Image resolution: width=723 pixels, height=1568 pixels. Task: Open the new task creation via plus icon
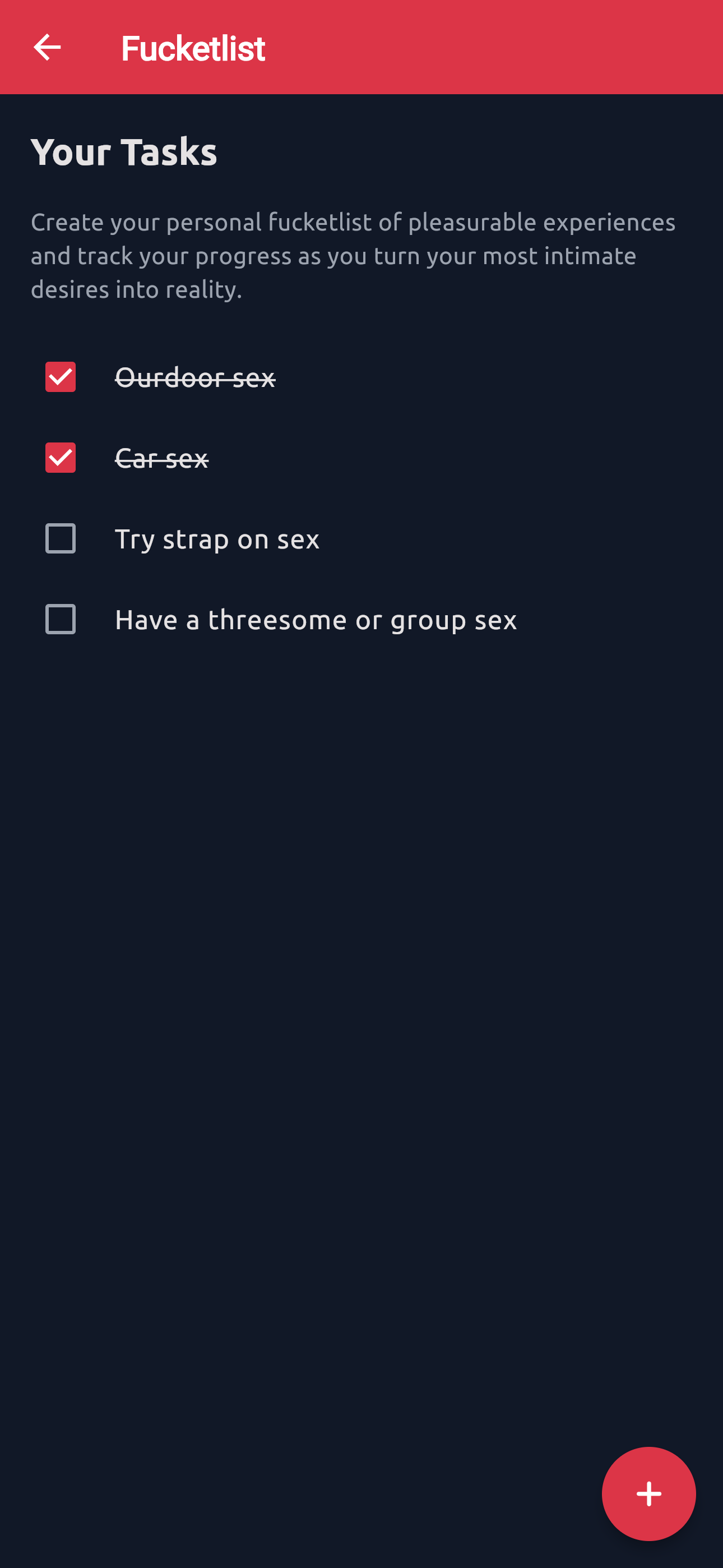(x=649, y=1493)
